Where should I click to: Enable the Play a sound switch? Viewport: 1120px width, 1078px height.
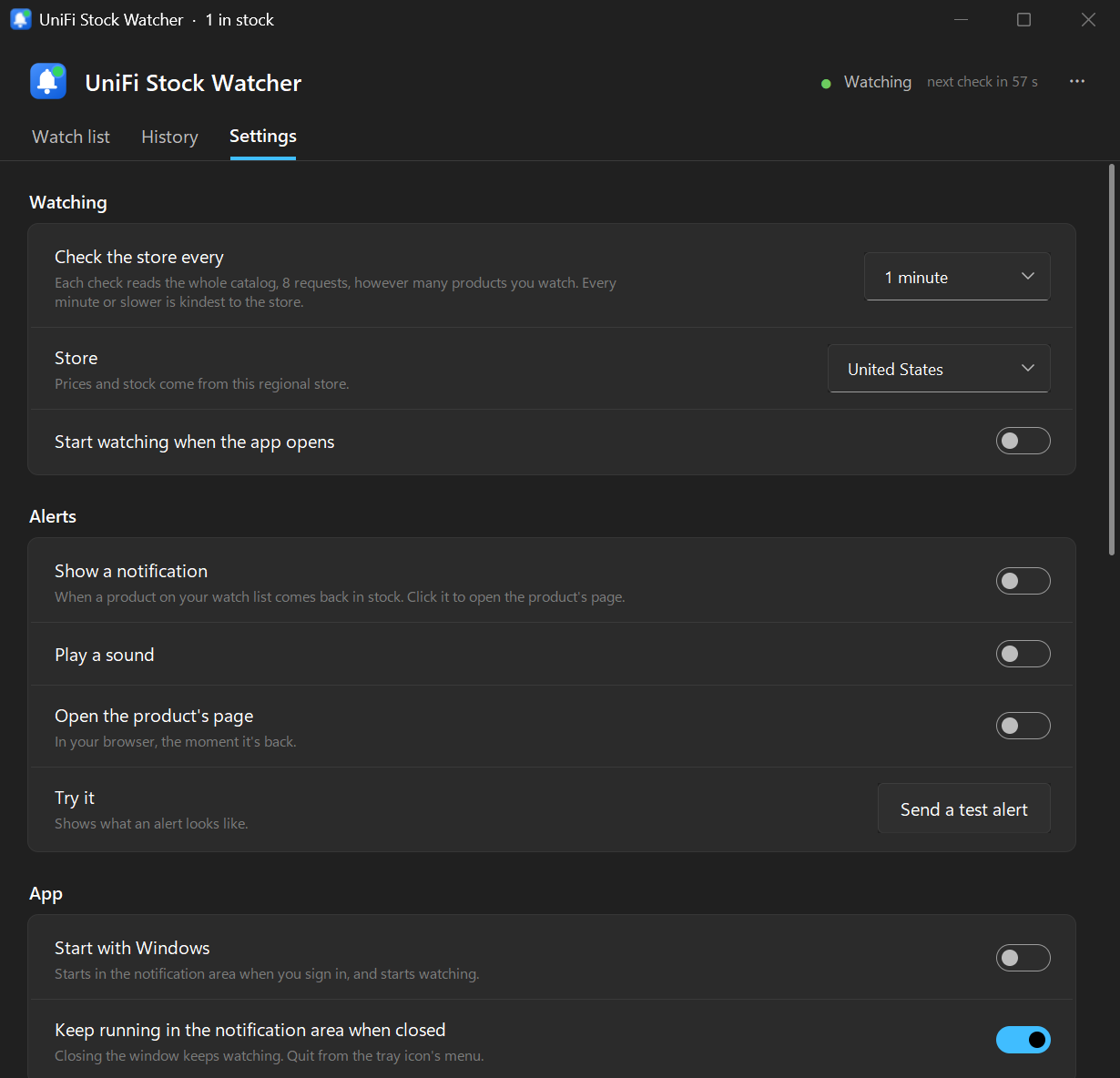coord(1023,654)
